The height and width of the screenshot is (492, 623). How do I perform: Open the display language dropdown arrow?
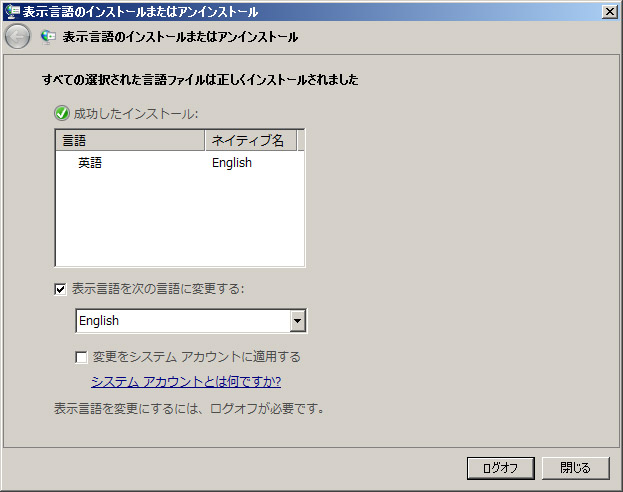296,321
